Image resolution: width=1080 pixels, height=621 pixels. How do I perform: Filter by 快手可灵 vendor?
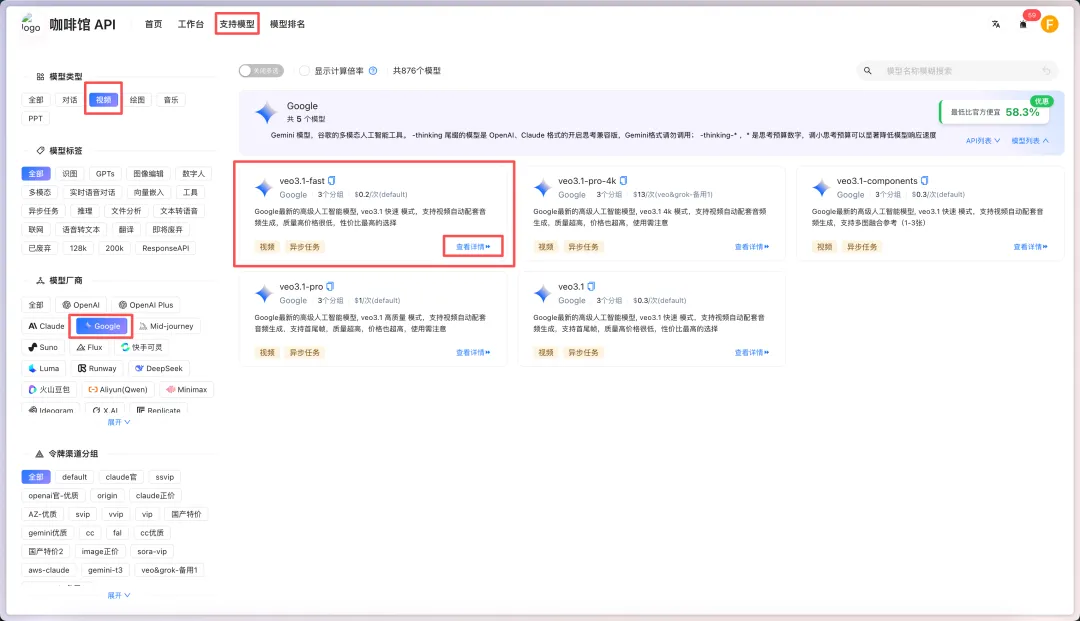click(142, 347)
